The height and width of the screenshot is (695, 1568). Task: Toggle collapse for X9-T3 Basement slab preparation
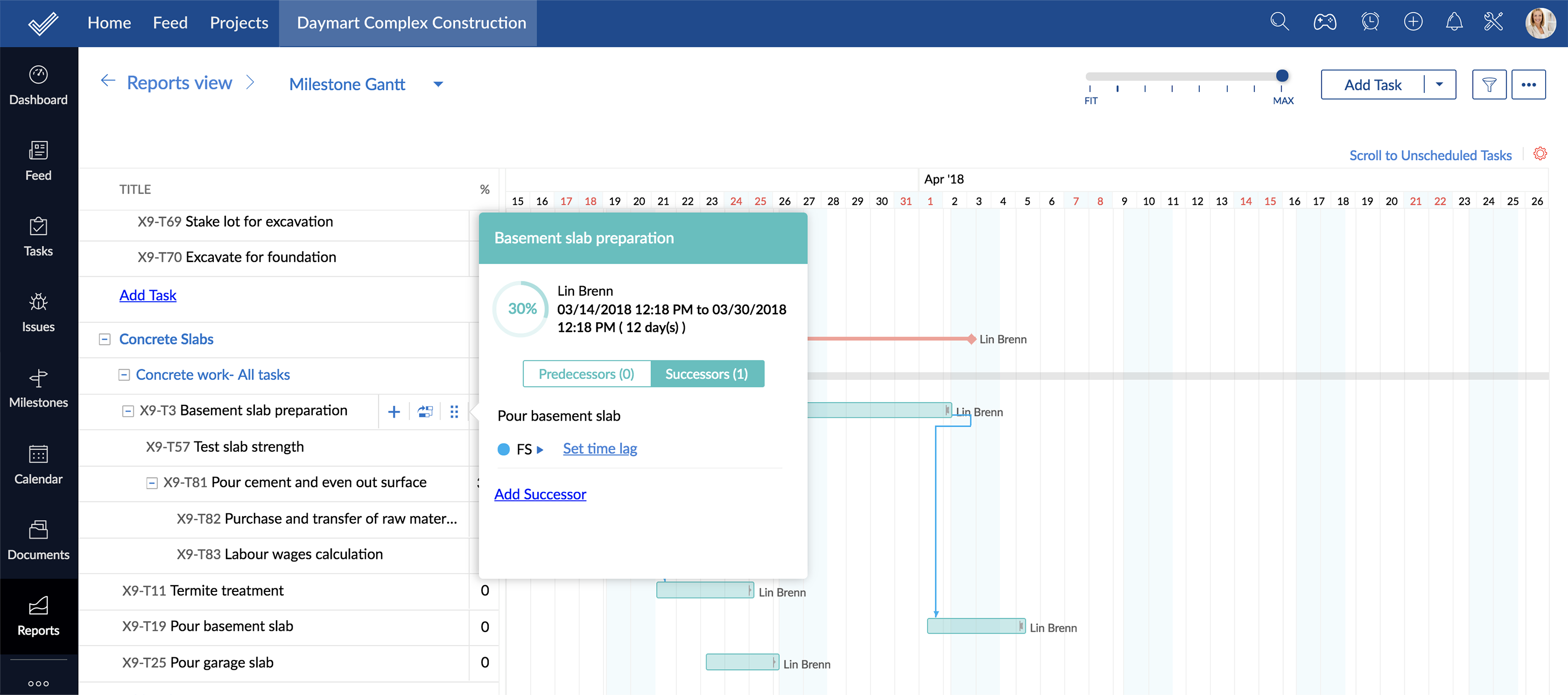126,410
